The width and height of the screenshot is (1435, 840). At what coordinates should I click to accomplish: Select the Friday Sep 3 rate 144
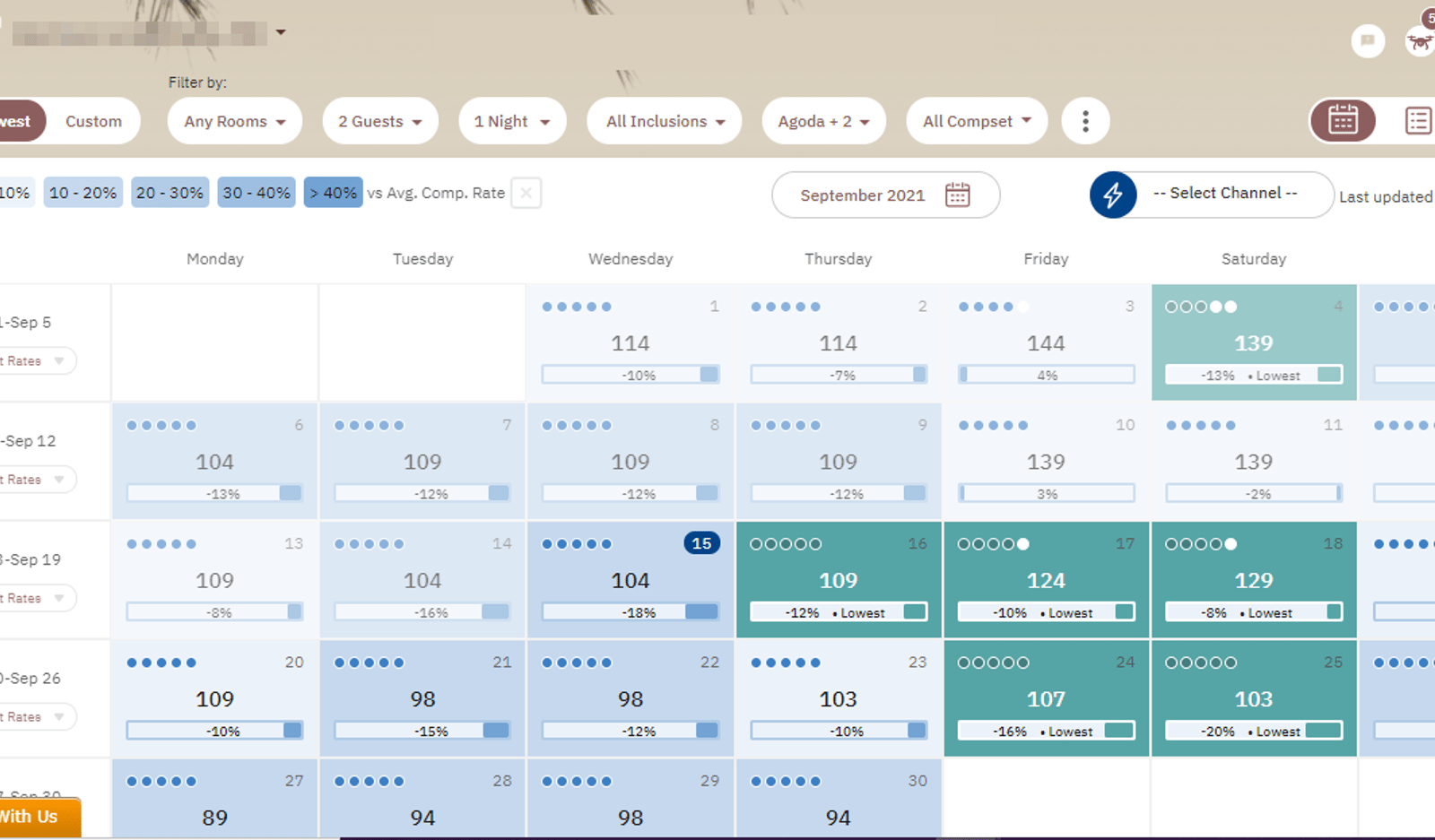(1046, 342)
